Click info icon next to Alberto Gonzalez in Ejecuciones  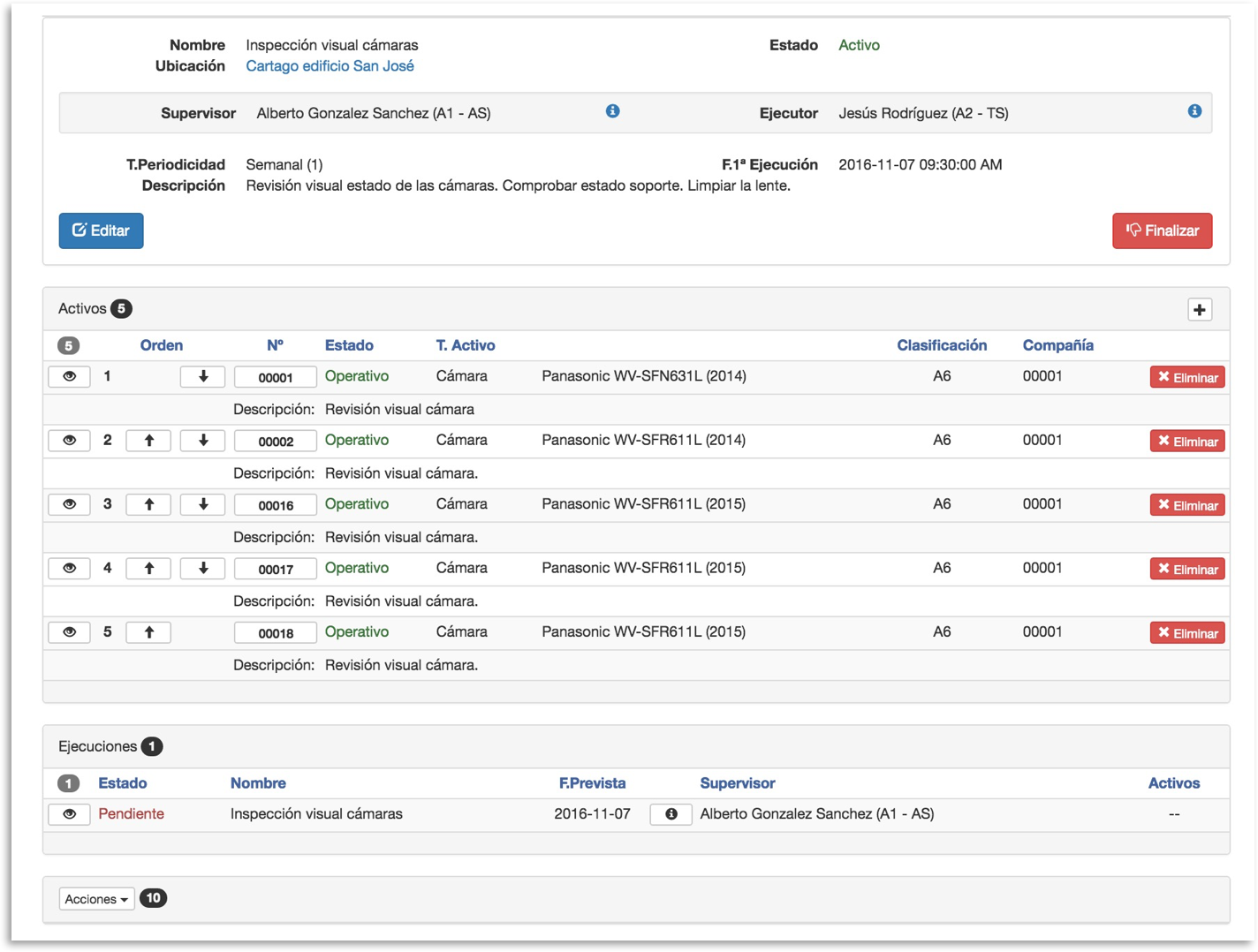click(x=671, y=814)
